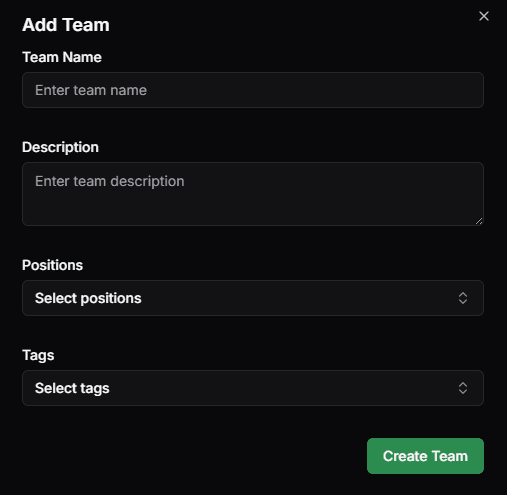The image size is (507, 495).
Task: Click the Enter team name placeholder text
Action: coord(91,90)
